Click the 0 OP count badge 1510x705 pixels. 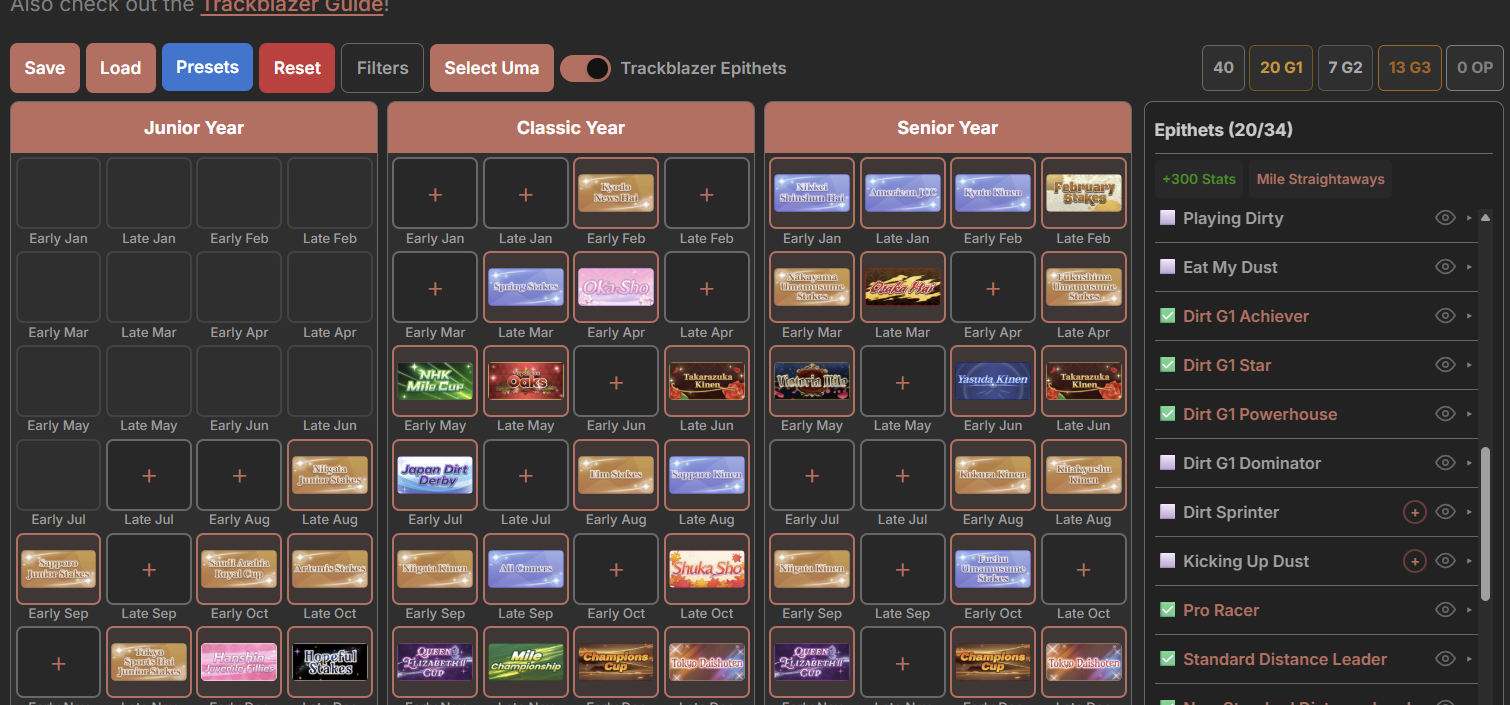(x=1475, y=68)
